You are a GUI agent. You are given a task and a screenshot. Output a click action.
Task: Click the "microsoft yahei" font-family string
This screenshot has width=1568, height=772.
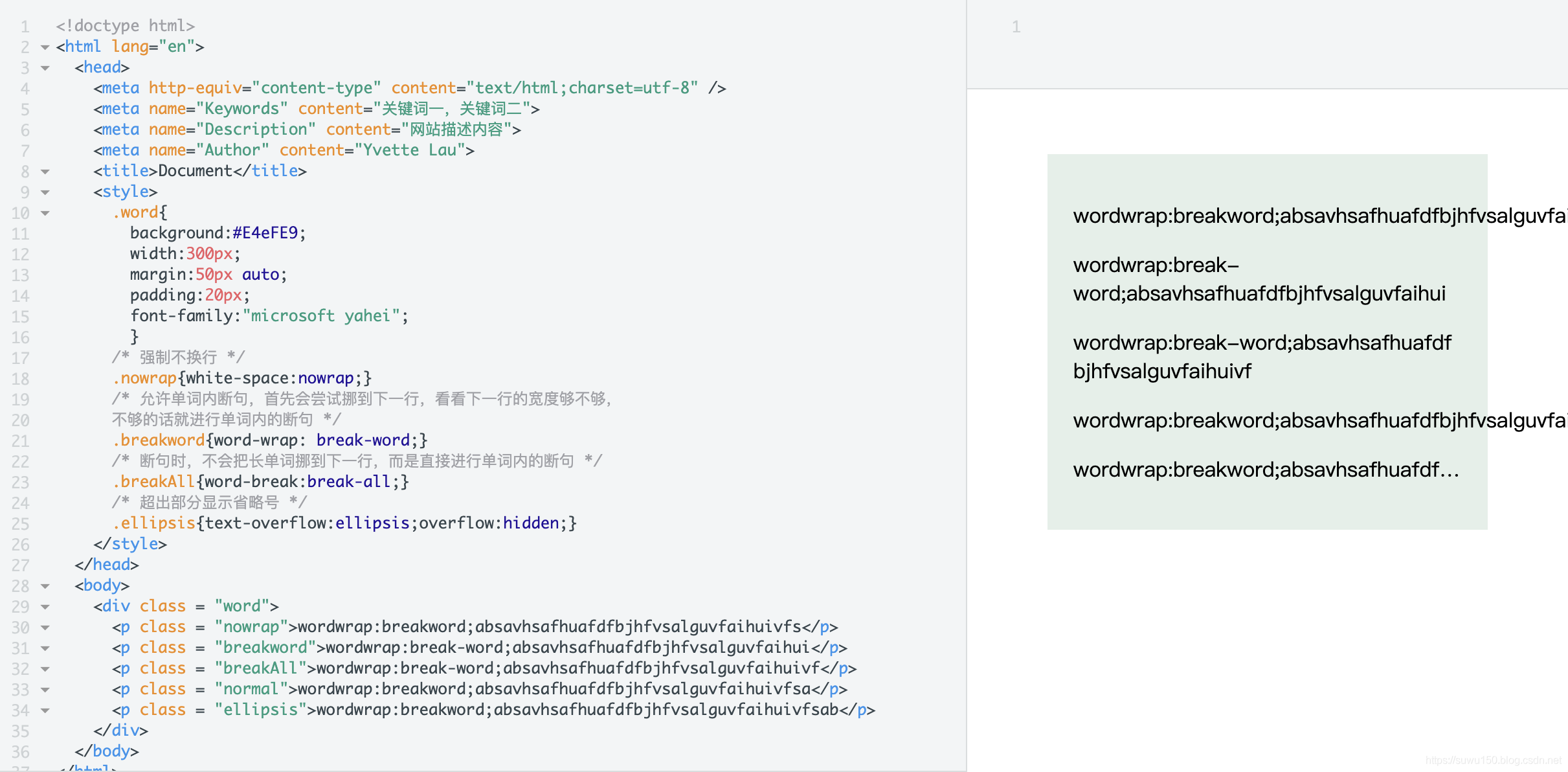coord(320,316)
